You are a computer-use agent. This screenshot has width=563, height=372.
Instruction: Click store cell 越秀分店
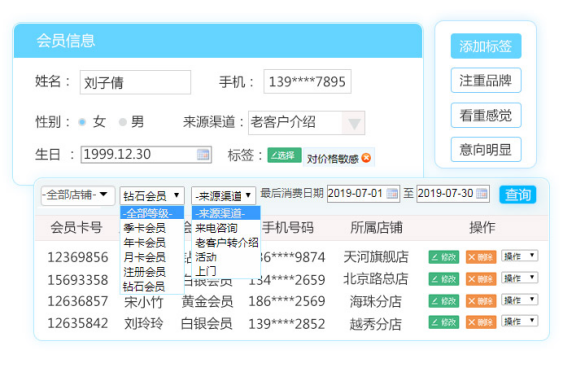coord(376,324)
